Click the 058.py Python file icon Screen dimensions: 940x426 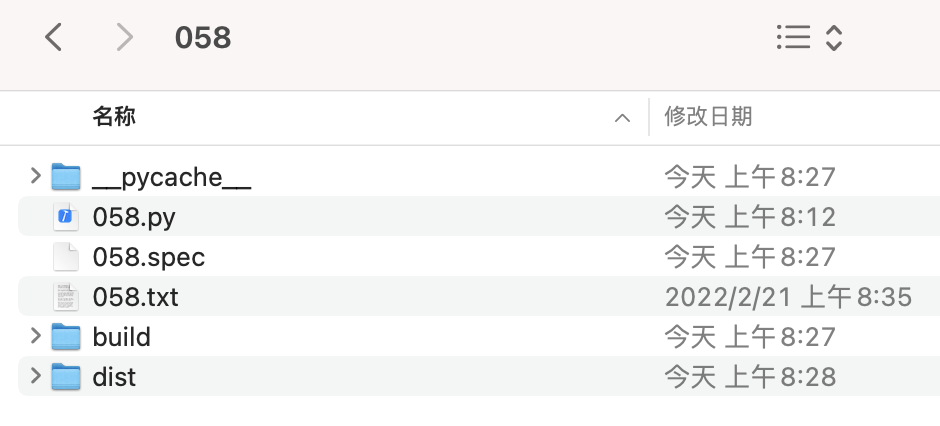tap(66, 217)
